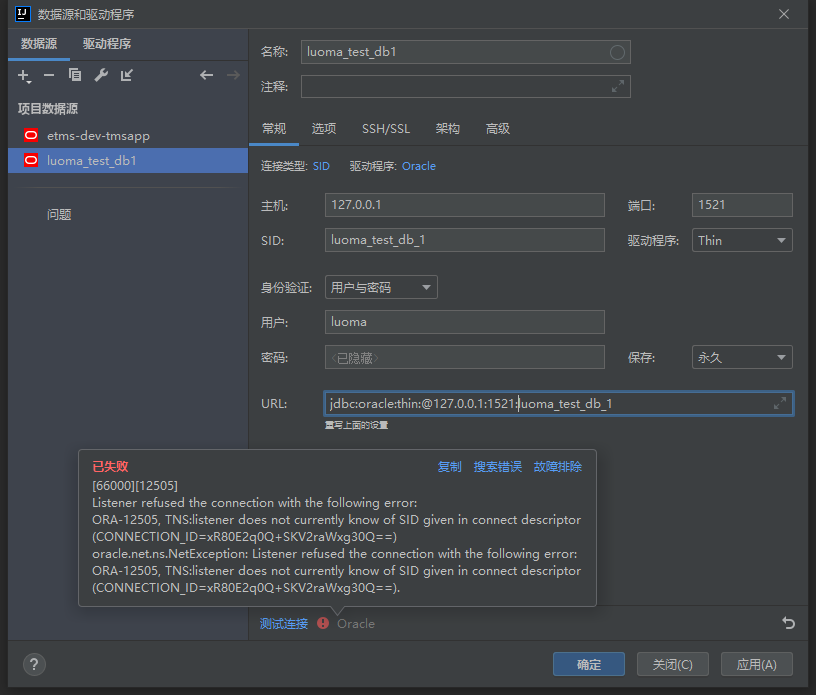The image size is (816, 695).
Task: Open driver settings via the wrench icon
Action: [x=101, y=75]
